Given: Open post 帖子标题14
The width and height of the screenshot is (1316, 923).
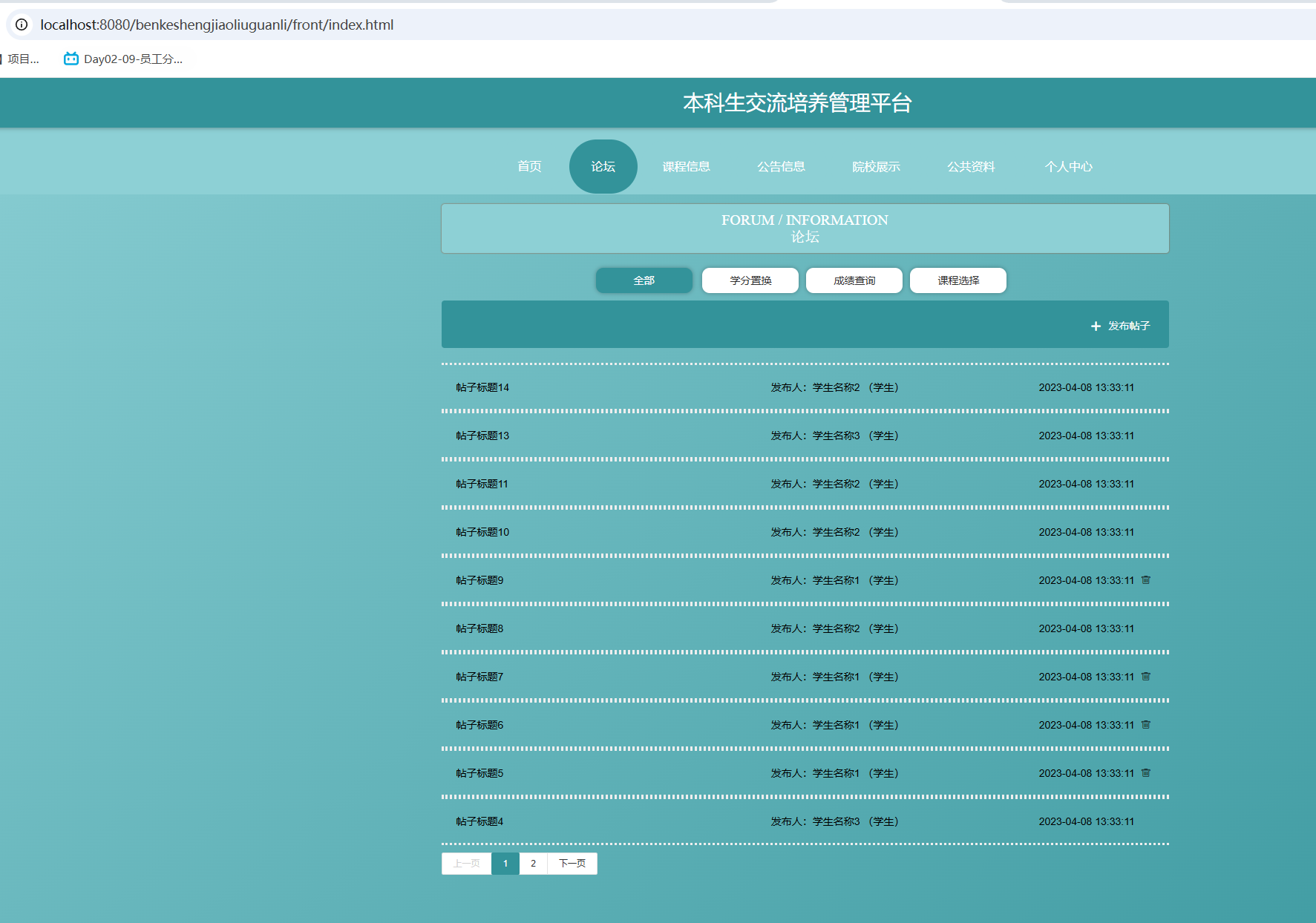Looking at the screenshot, I should pos(482,387).
